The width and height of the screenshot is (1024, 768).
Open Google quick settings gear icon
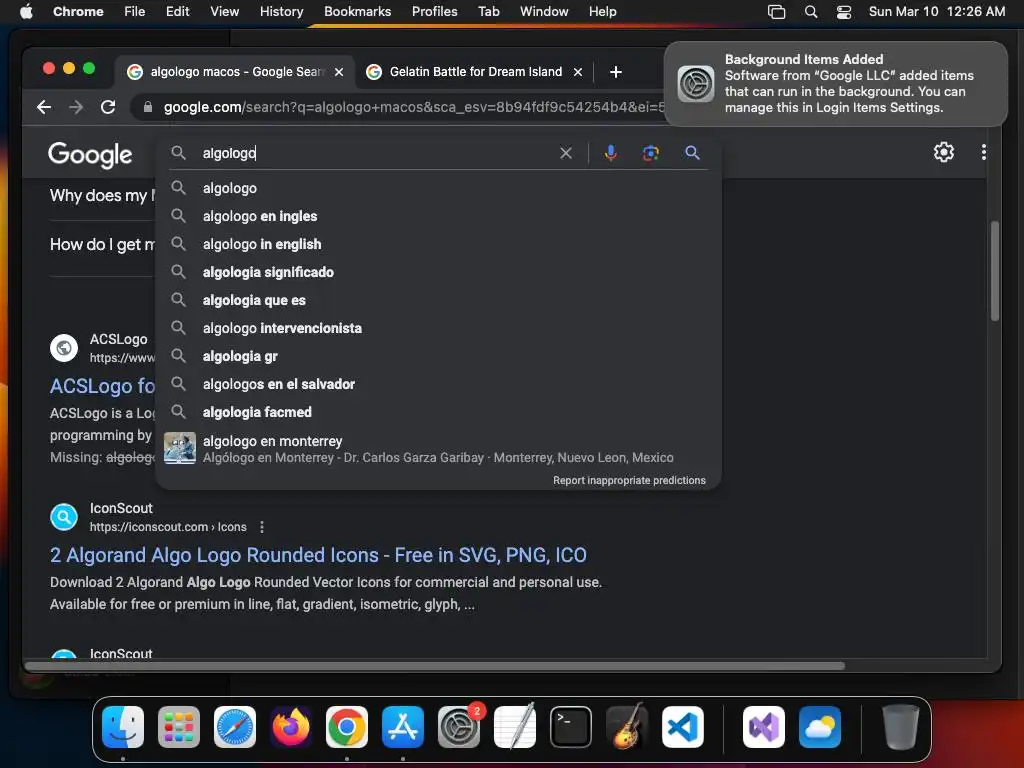[x=944, y=152]
